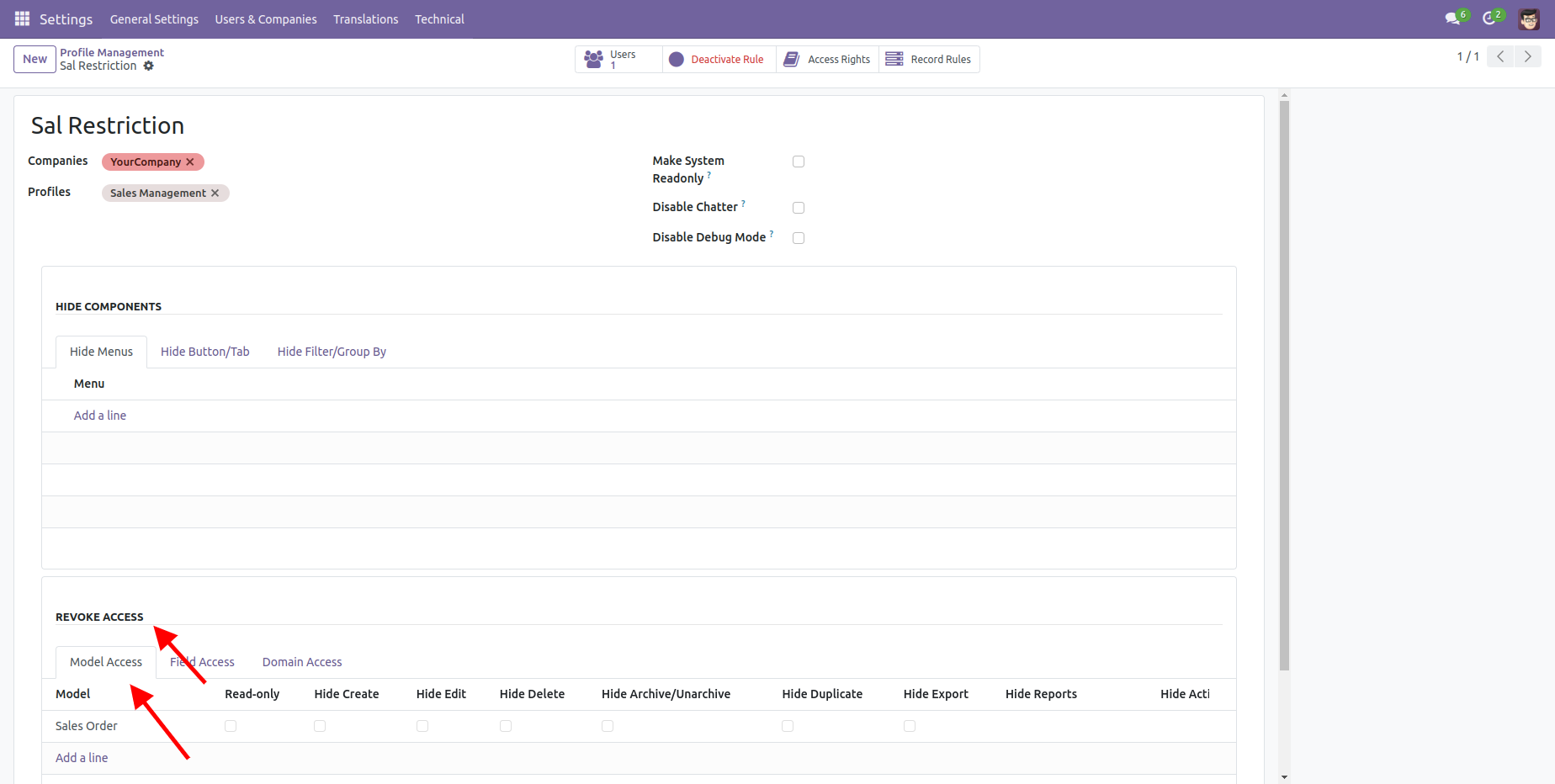Remove the YourCompany tag

[190, 162]
